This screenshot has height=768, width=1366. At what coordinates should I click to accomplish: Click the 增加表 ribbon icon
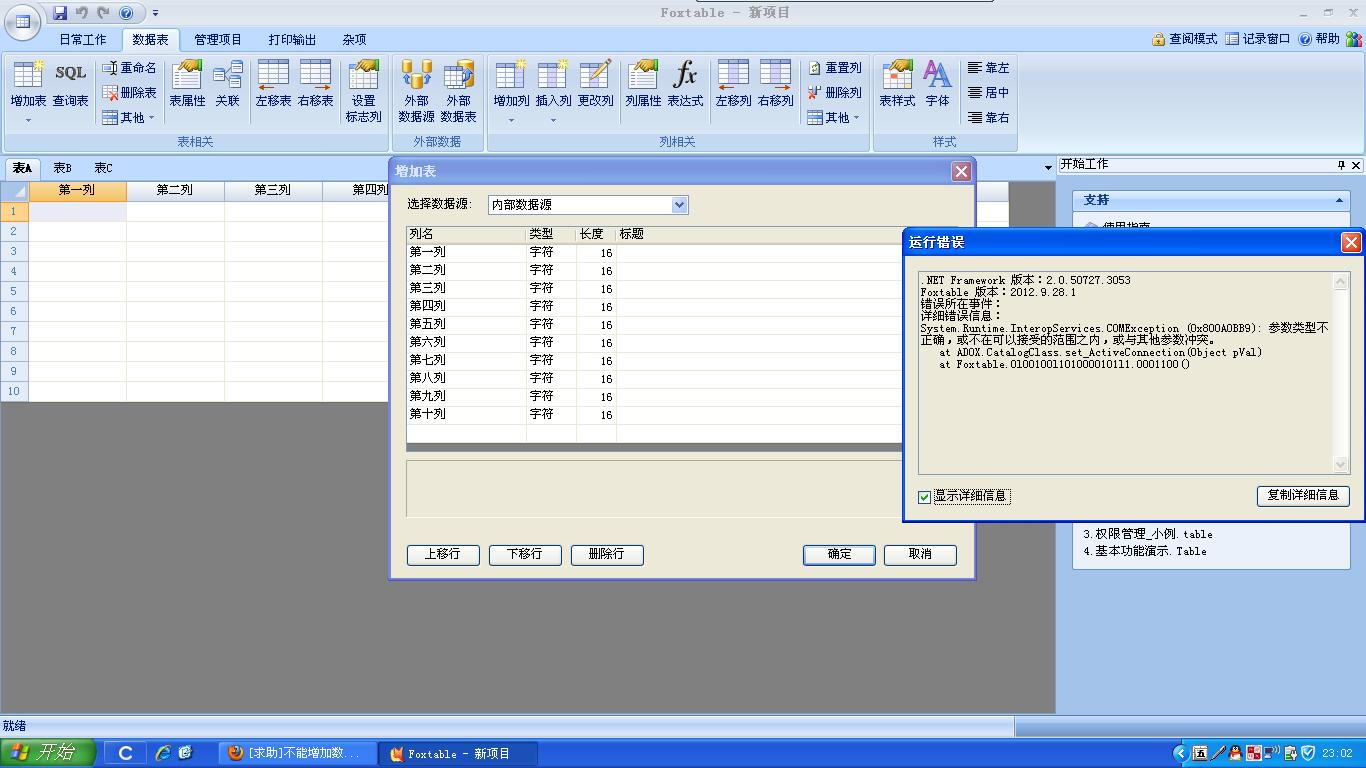(28, 84)
